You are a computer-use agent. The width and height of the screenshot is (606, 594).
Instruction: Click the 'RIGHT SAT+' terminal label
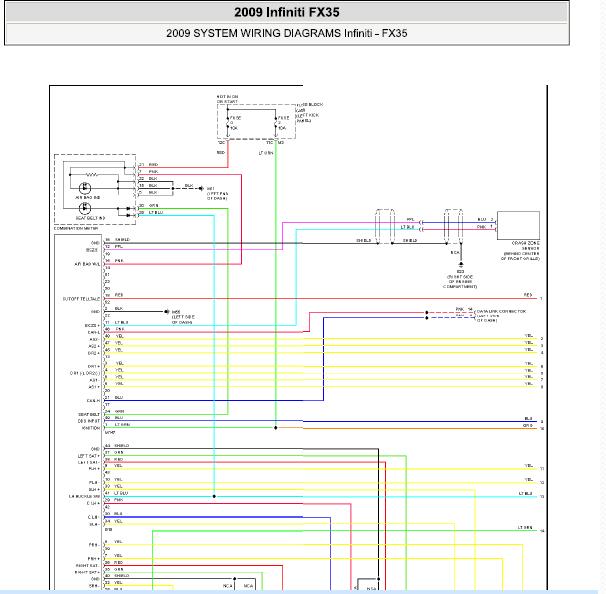(x=87, y=572)
